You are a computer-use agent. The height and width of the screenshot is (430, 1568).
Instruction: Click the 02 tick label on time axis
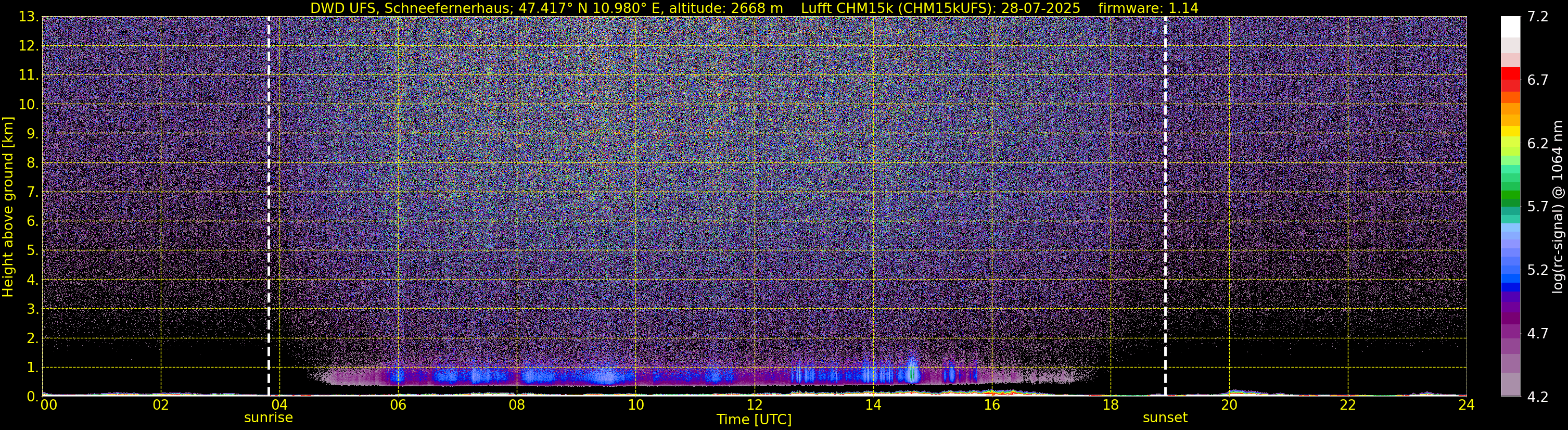click(x=161, y=405)
